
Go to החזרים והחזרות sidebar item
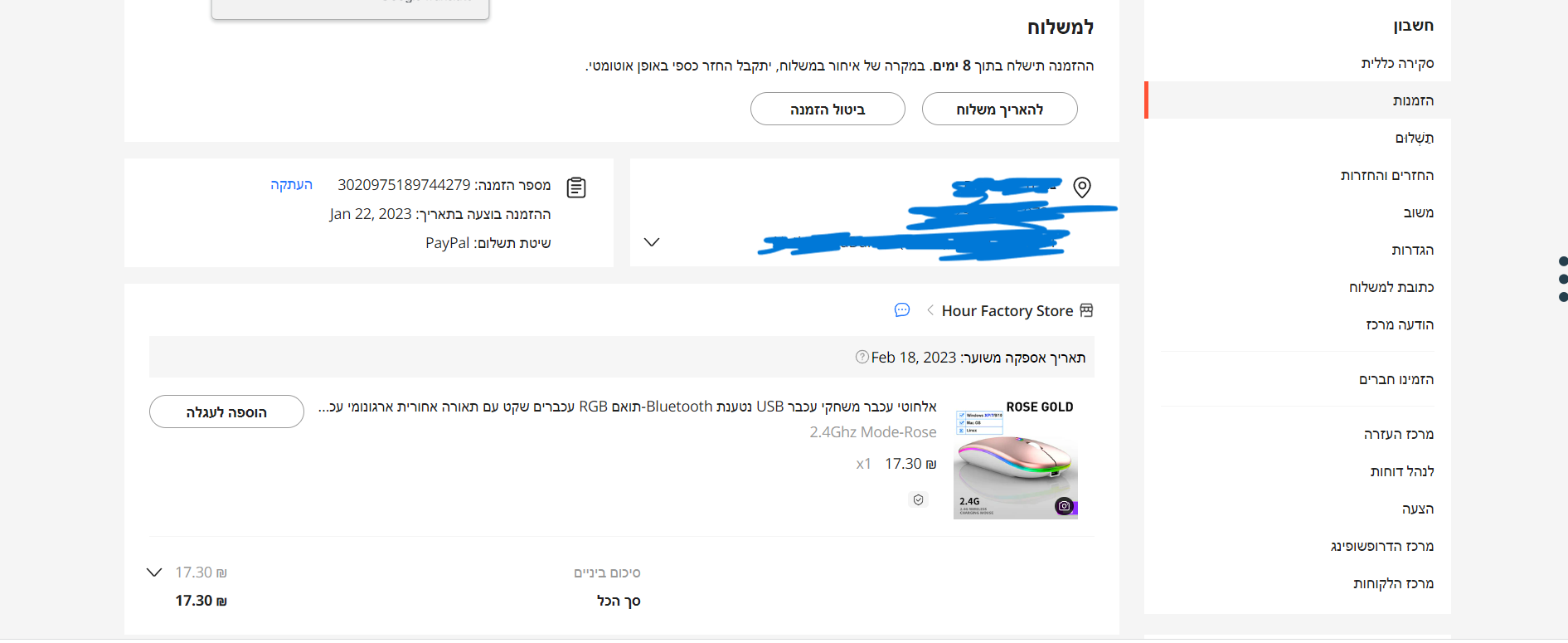(x=1386, y=175)
